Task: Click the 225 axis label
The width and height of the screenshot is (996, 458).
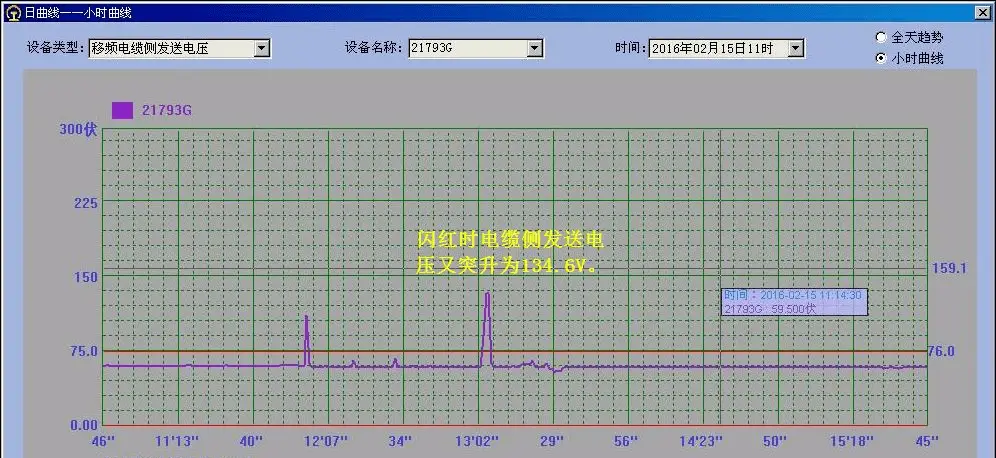Action: (86, 203)
